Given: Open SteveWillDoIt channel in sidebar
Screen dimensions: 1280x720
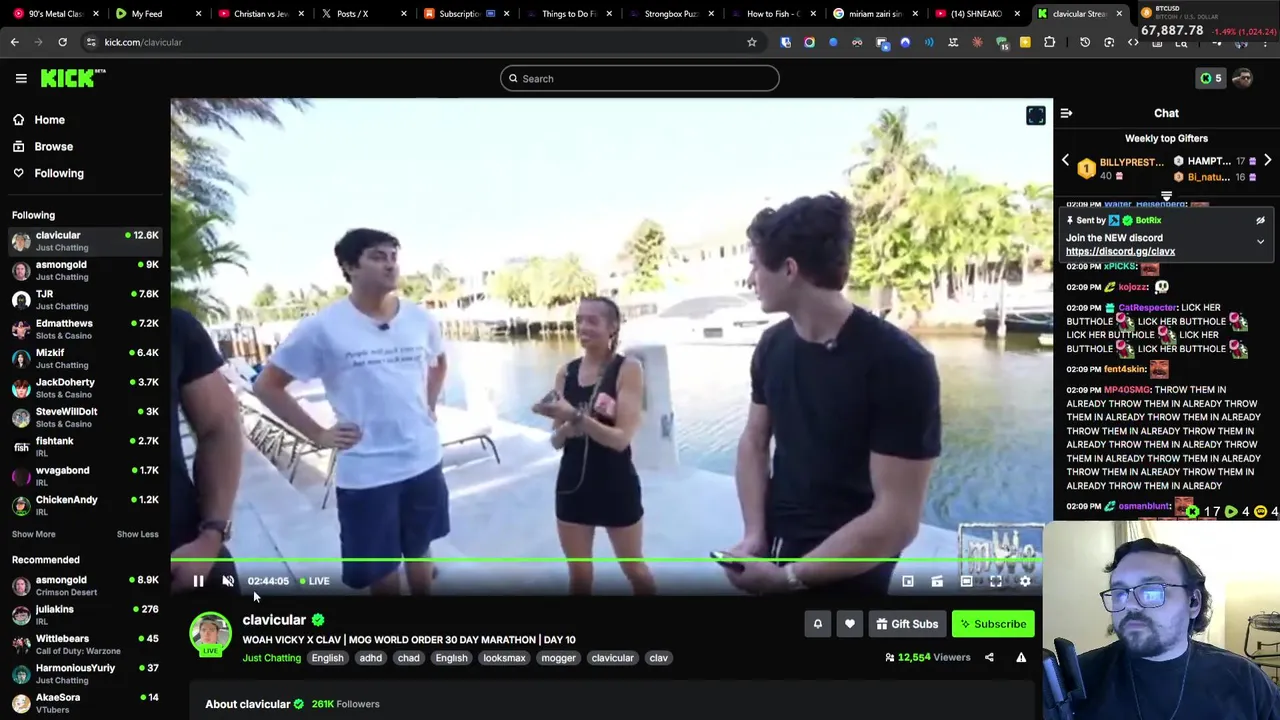Looking at the screenshot, I should tap(85, 417).
